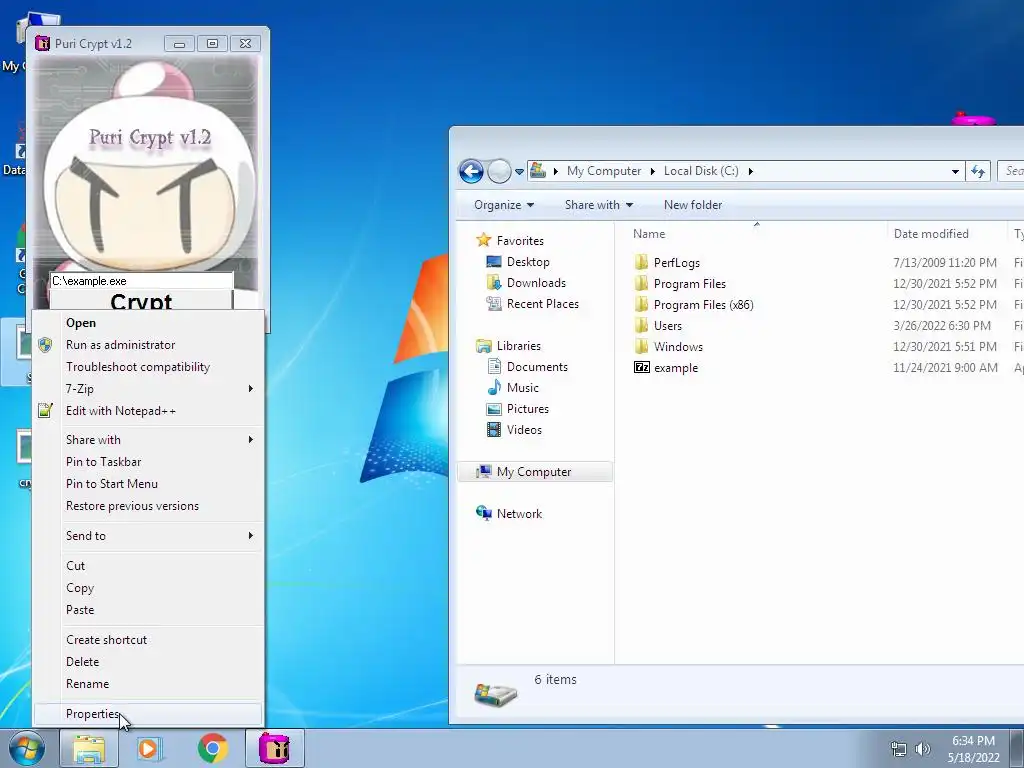This screenshot has height=768, width=1024.
Task: Click the Explorer forward arrow button
Action: click(x=499, y=171)
